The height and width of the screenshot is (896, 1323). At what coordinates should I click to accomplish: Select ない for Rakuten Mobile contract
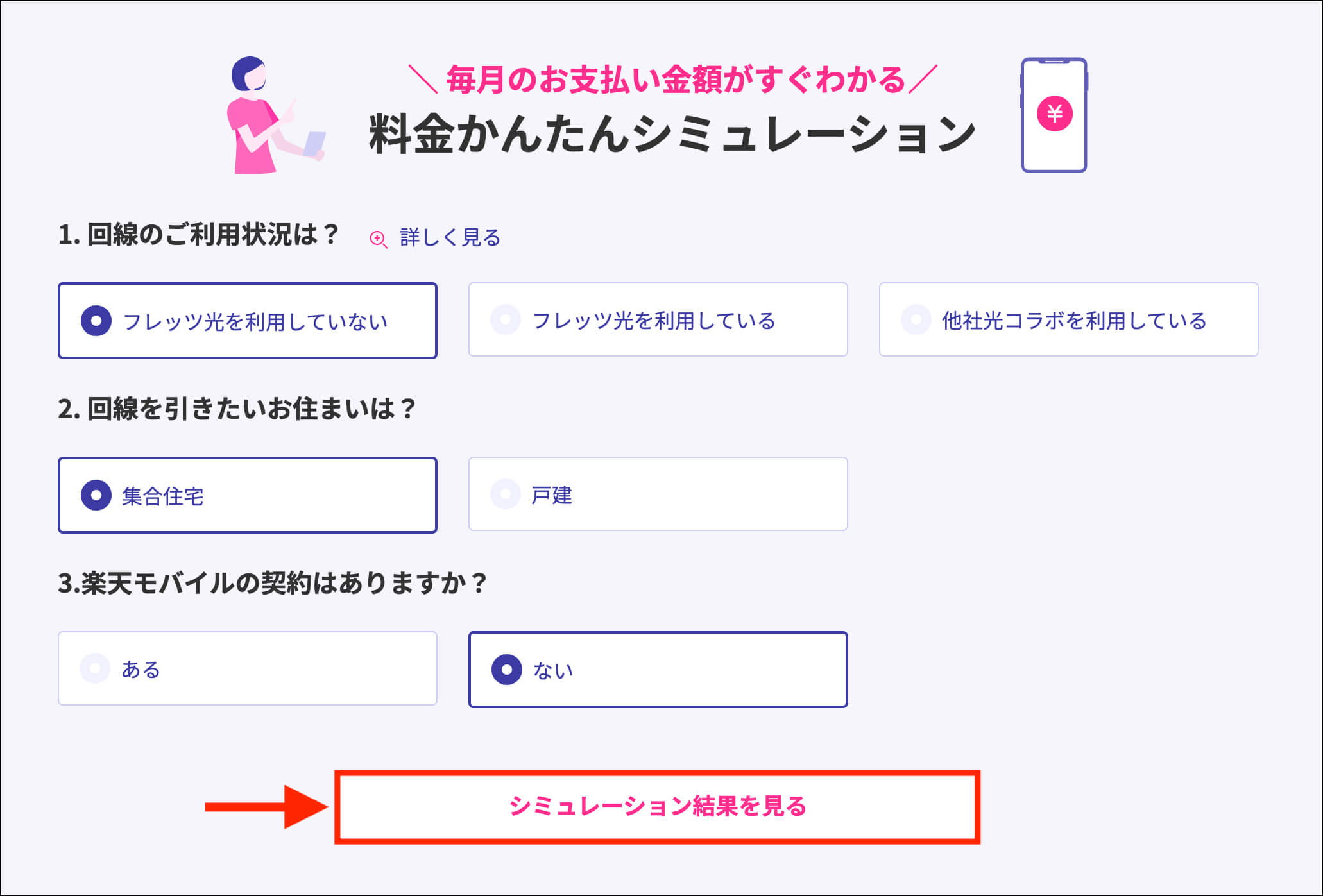(x=658, y=670)
